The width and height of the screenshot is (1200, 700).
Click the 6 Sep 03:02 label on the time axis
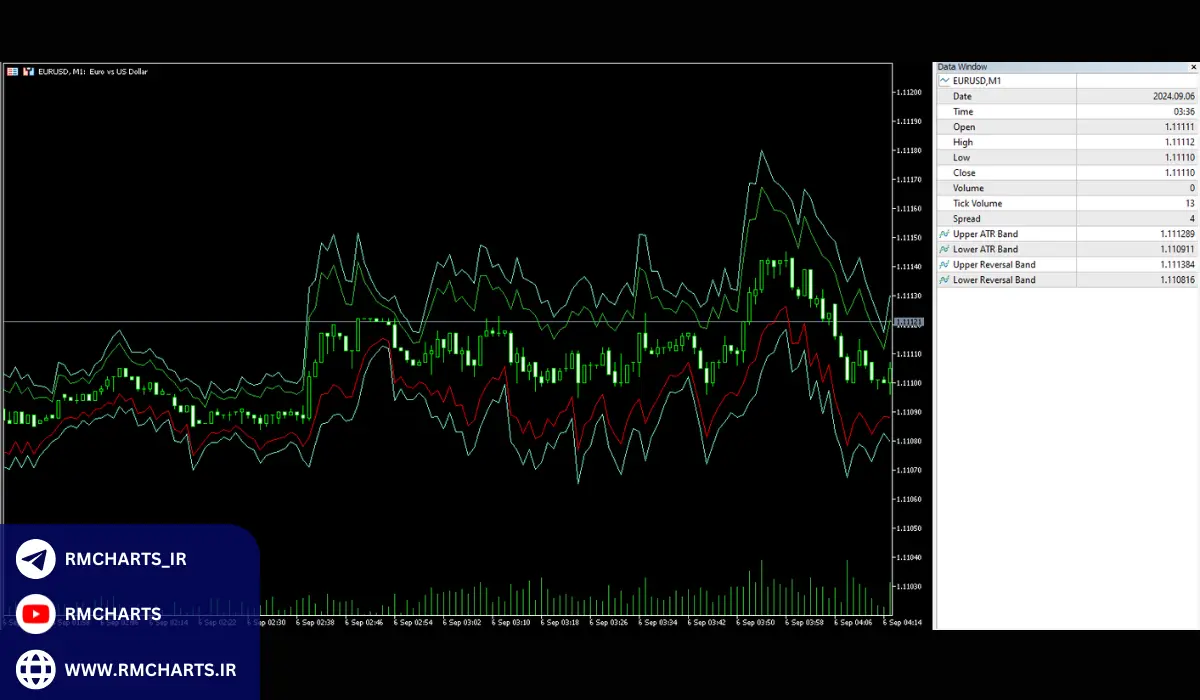(463, 621)
